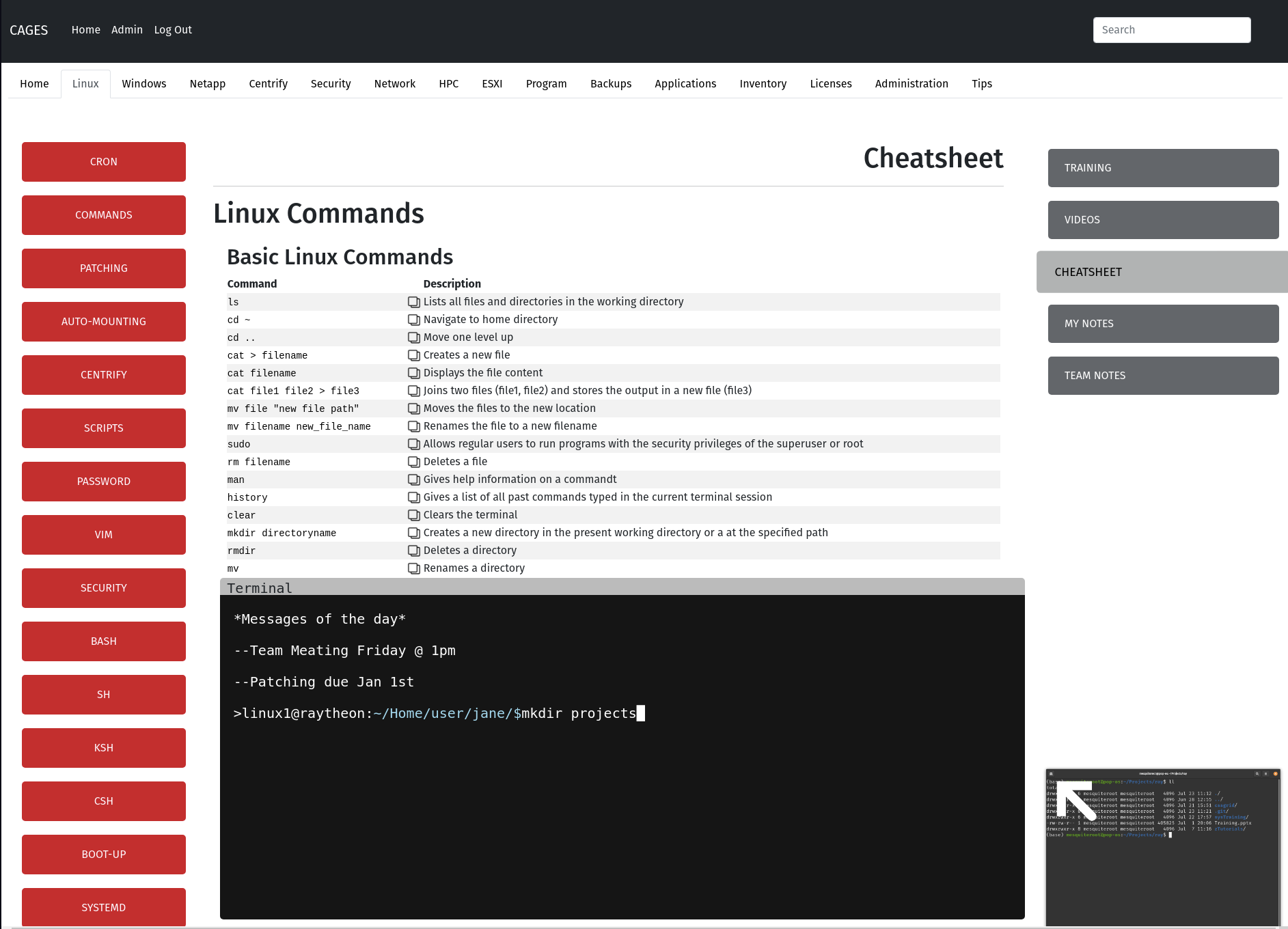The image size is (1288, 929).
Task: Copy the sudo command via its icon
Action: 413,444
